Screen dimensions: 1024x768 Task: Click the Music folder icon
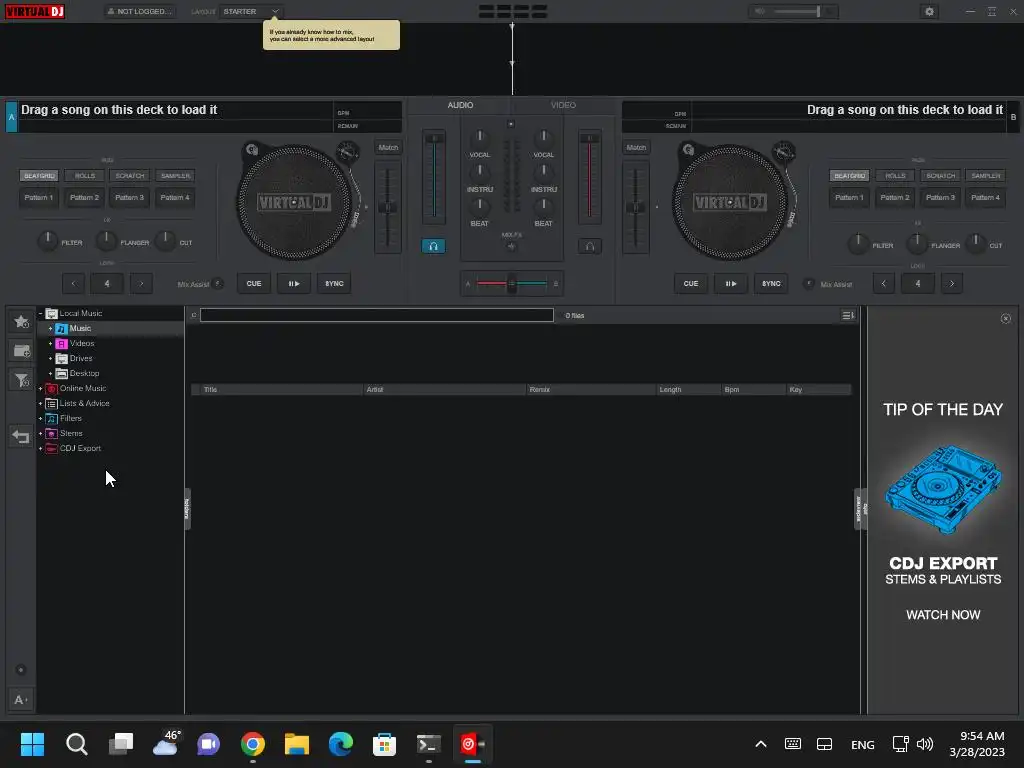[x=61, y=328]
